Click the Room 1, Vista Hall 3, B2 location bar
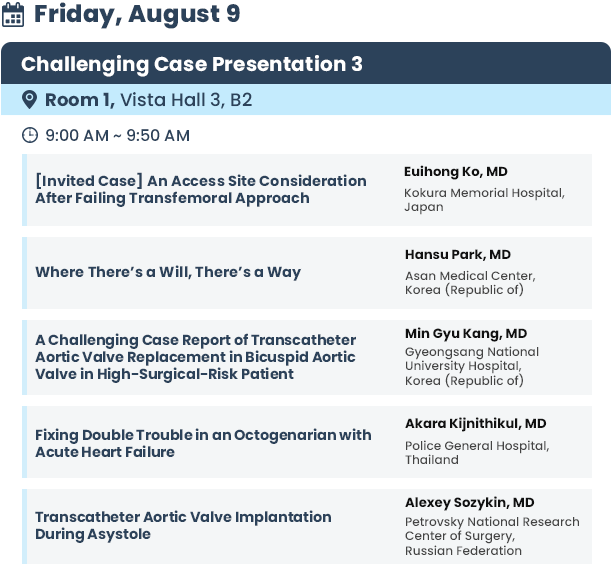612x566 pixels. coord(306,100)
